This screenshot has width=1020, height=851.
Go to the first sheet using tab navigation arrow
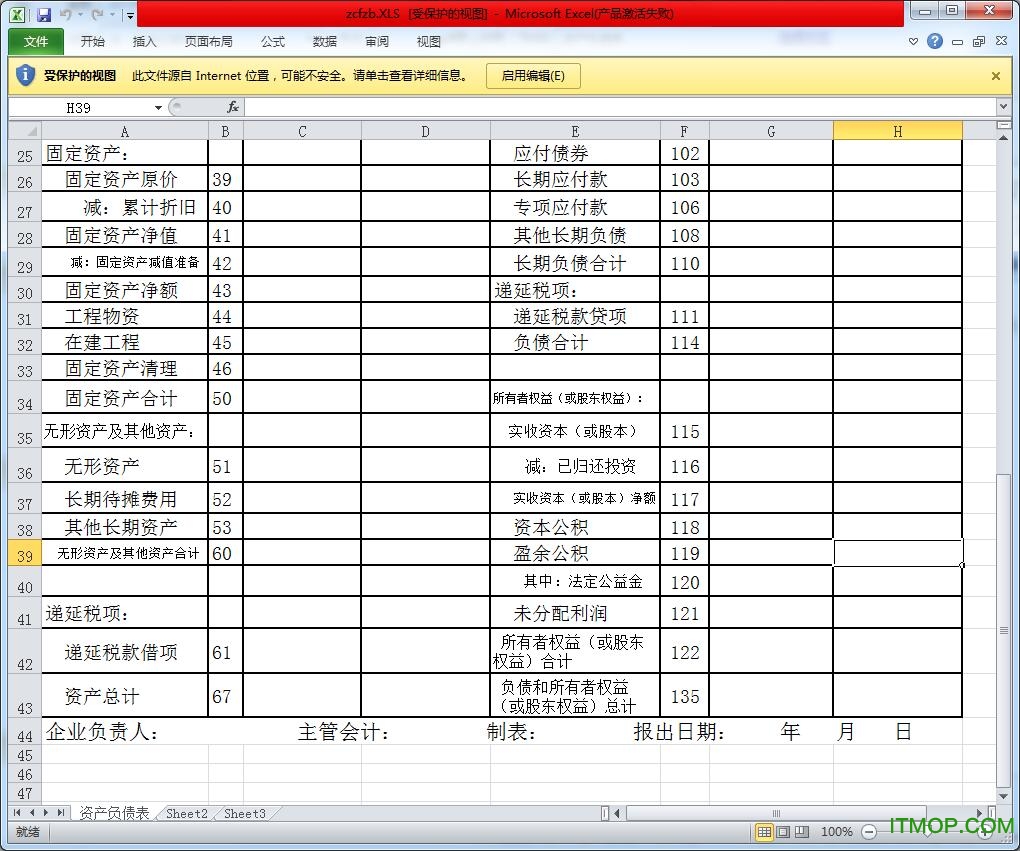[17, 813]
